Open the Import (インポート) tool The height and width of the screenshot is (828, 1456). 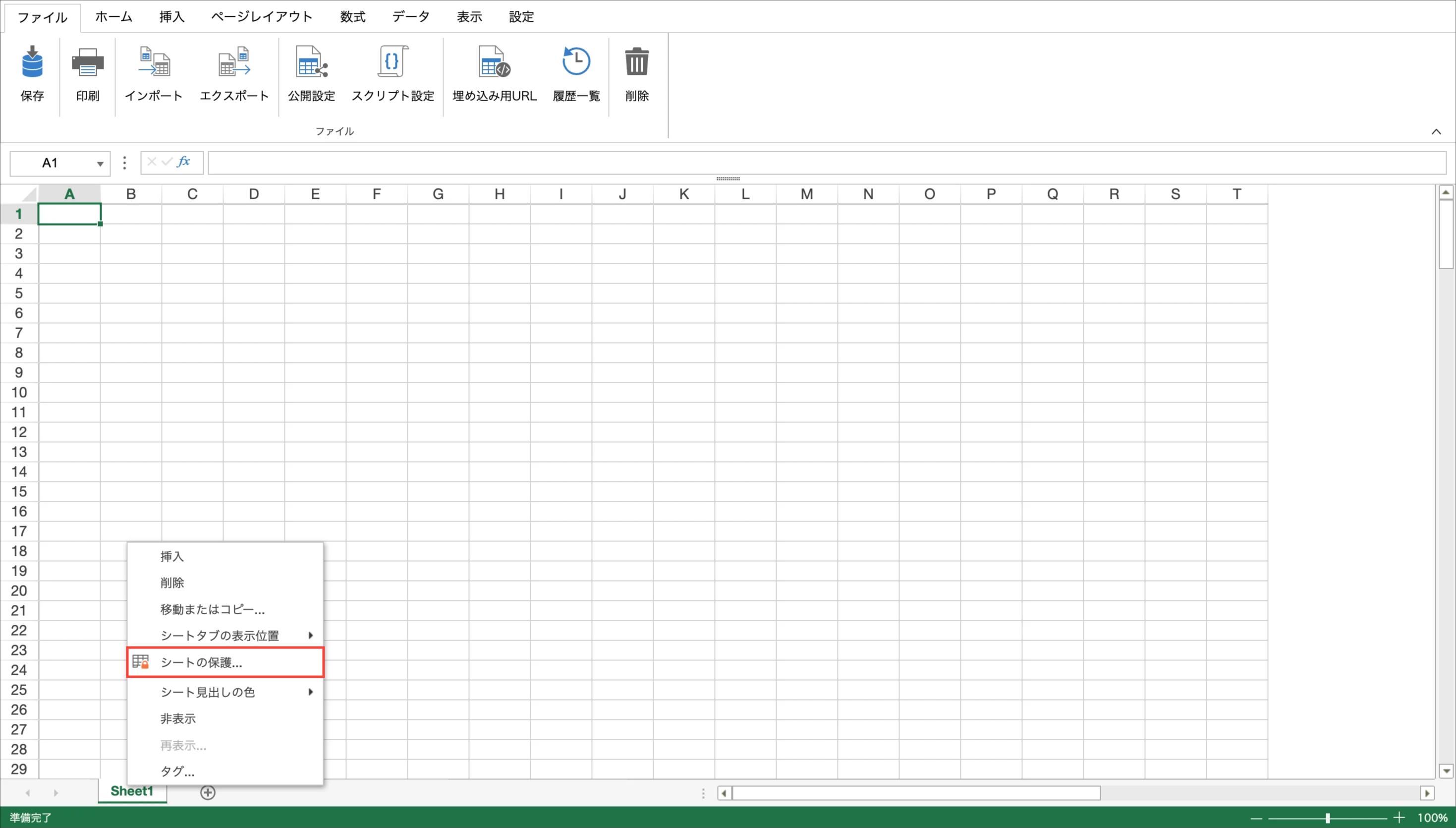(154, 62)
